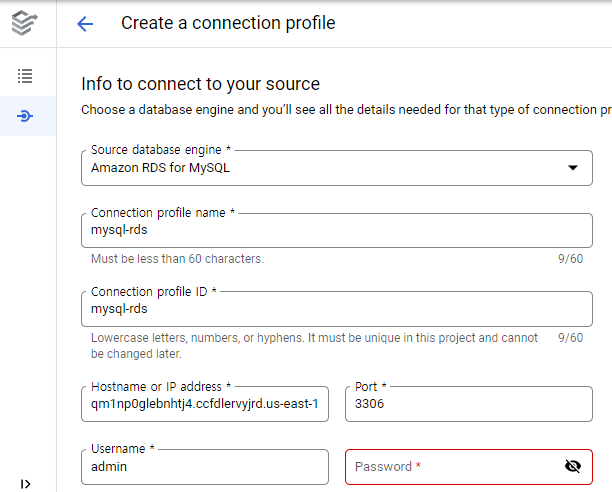Click the Port field showing 3306
612x492 pixels.
coord(469,404)
